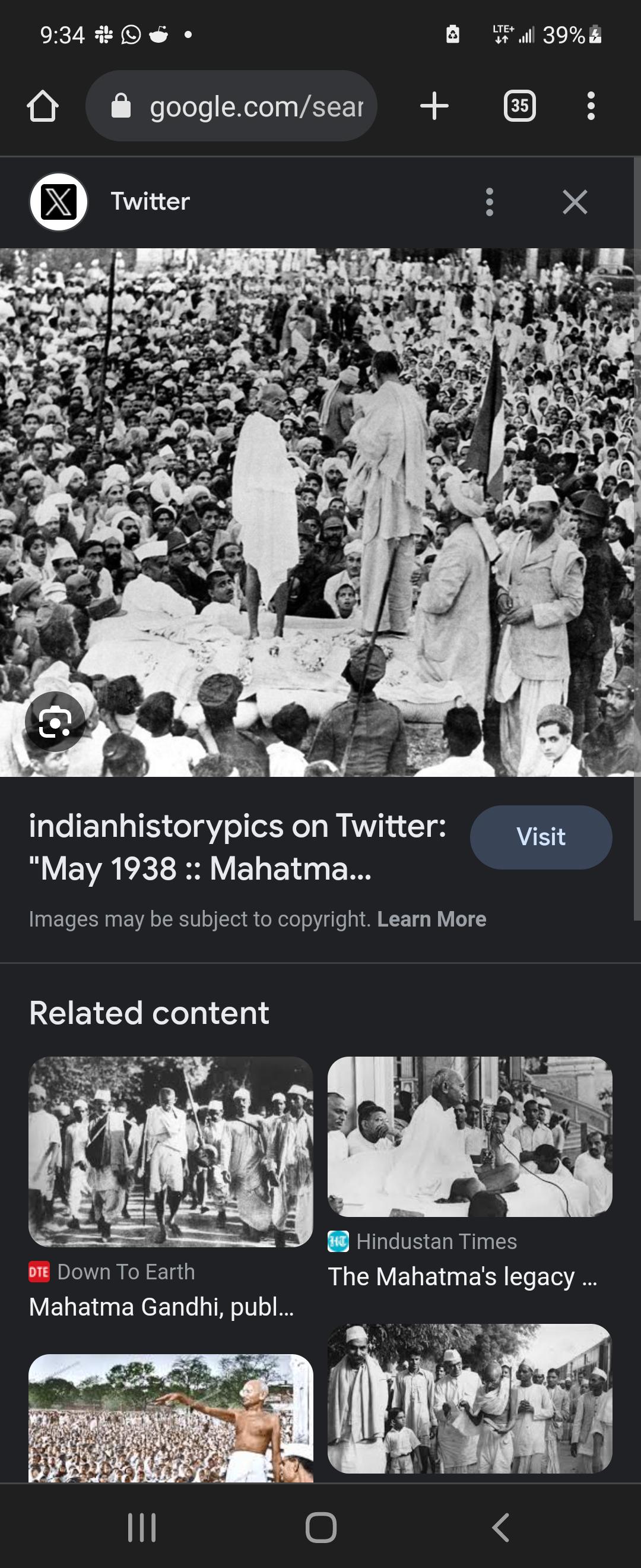Tap the main Gandhi crowd photograph
This screenshot has height=1568, width=641.
click(x=316, y=512)
